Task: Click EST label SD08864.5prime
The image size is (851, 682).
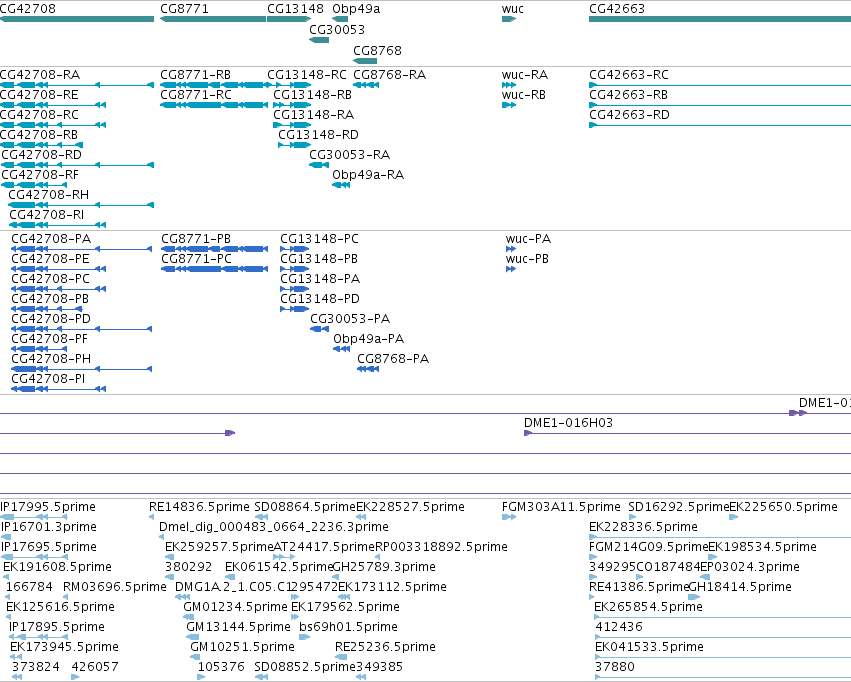Action: coord(305,507)
